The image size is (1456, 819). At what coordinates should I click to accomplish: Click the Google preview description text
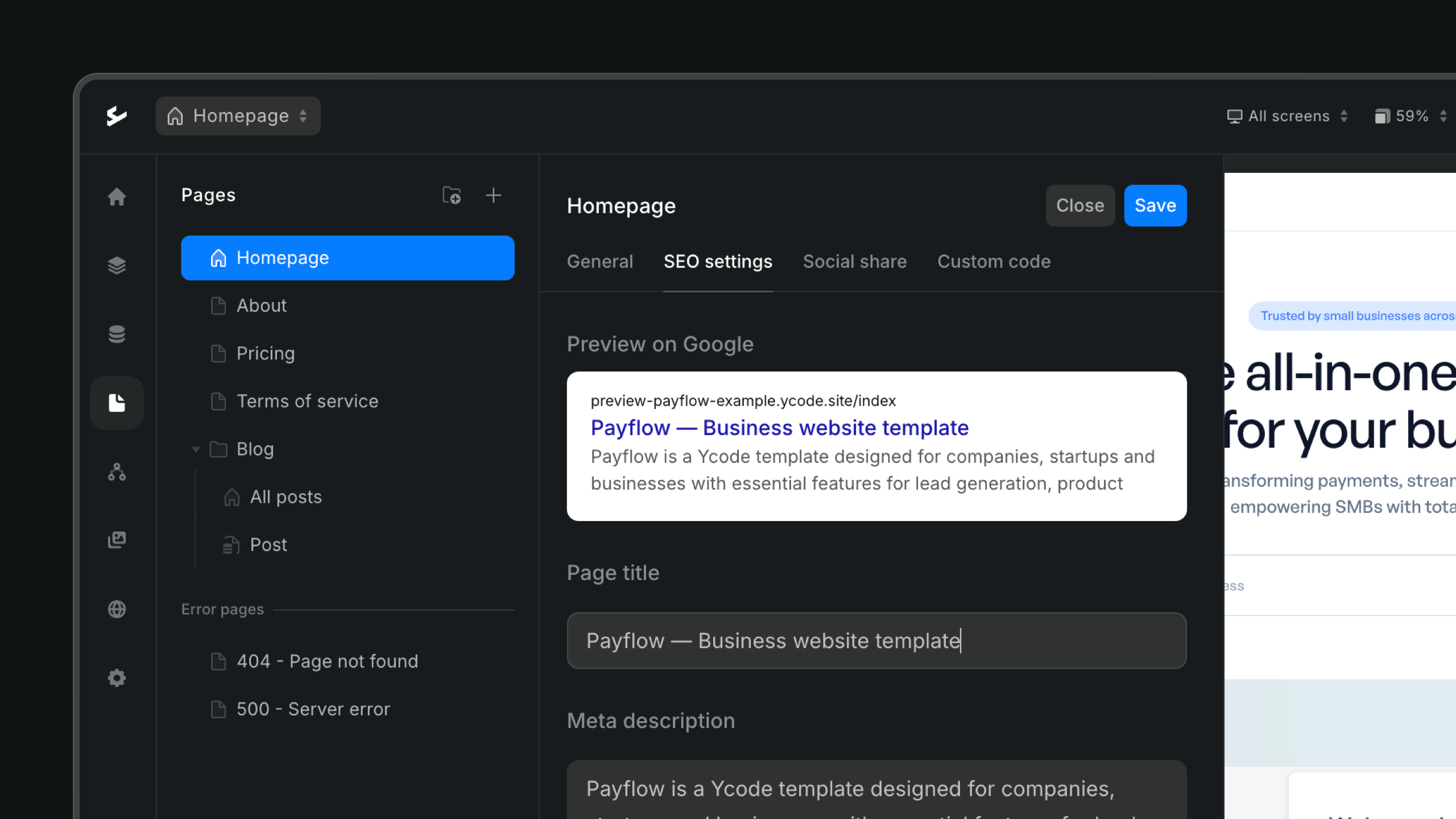873,470
